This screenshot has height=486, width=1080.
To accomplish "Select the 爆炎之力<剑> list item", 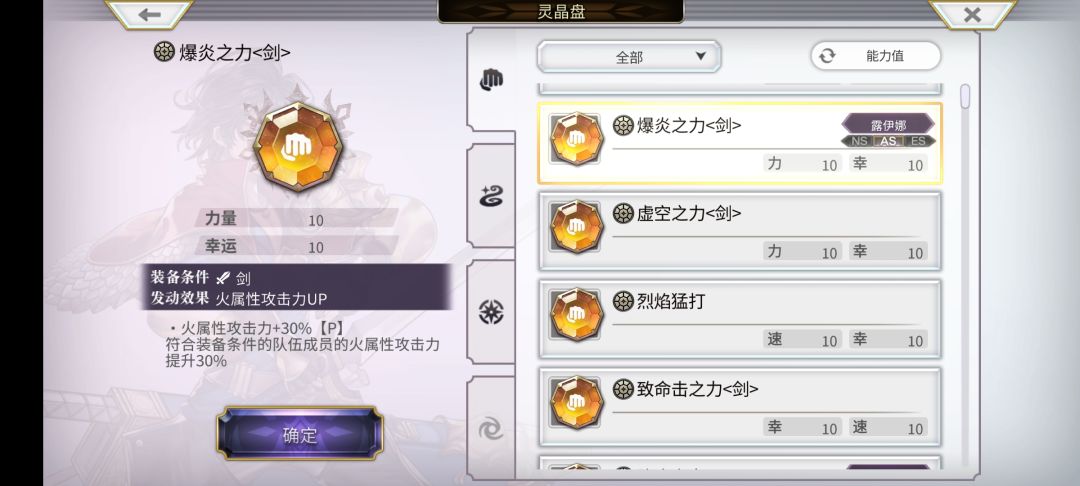I will pos(740,144).
